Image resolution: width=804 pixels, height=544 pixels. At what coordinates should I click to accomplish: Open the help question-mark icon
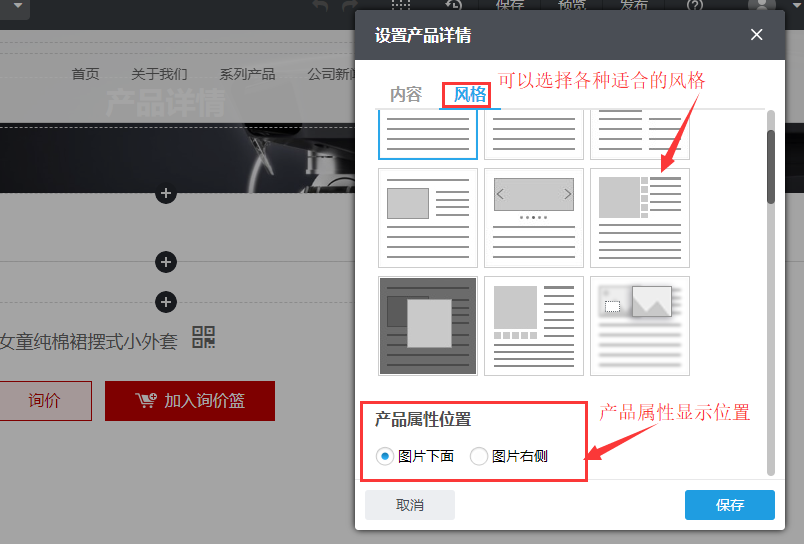[695, 5]
